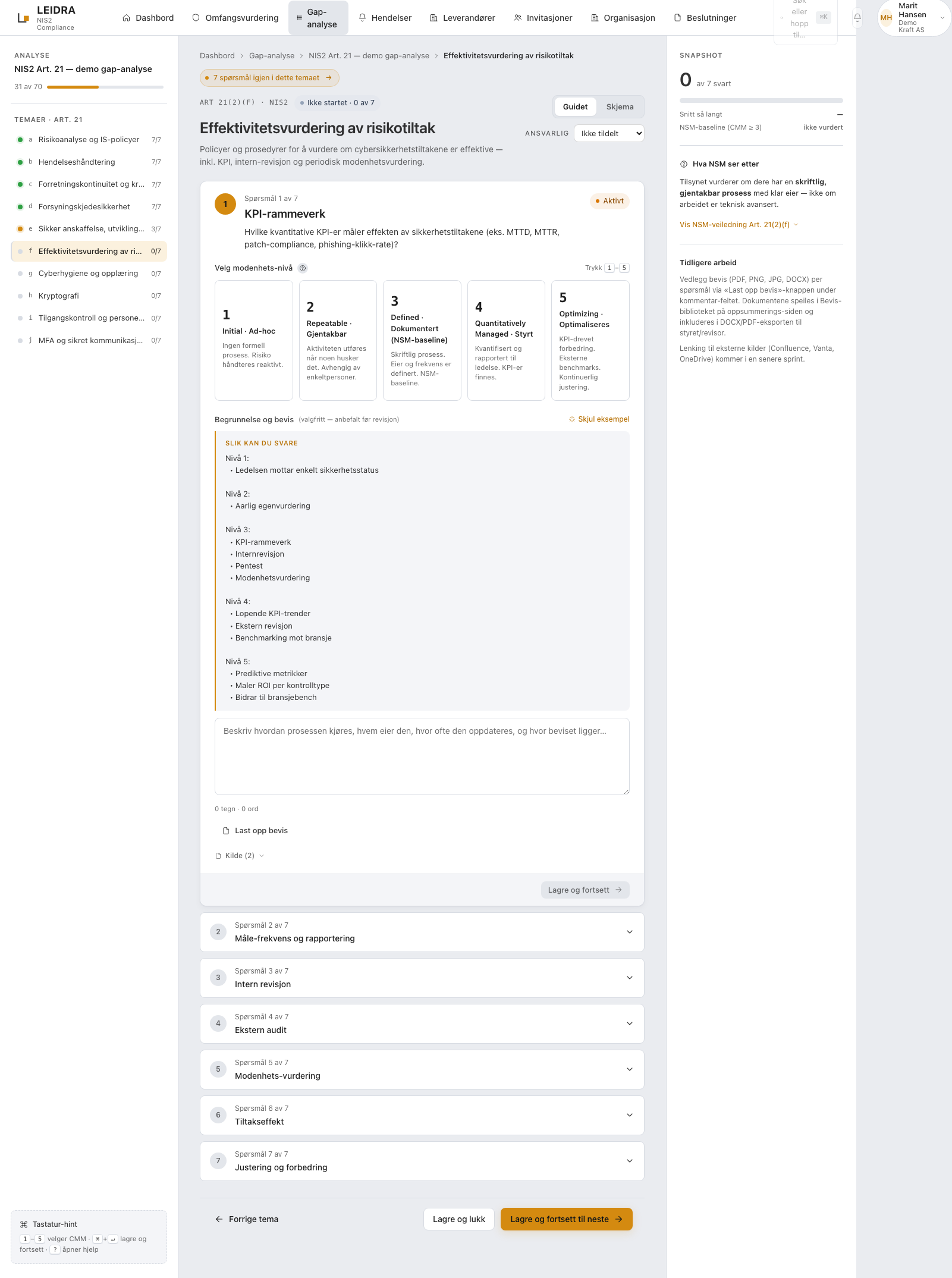Expand question 7 Justering og forbedring
The width and height of the screenshot is (952, 1278).
click(x=422, y=1161)
